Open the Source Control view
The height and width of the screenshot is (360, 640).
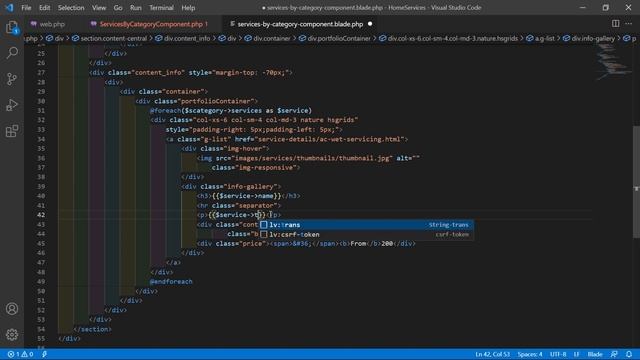[12, 79]
